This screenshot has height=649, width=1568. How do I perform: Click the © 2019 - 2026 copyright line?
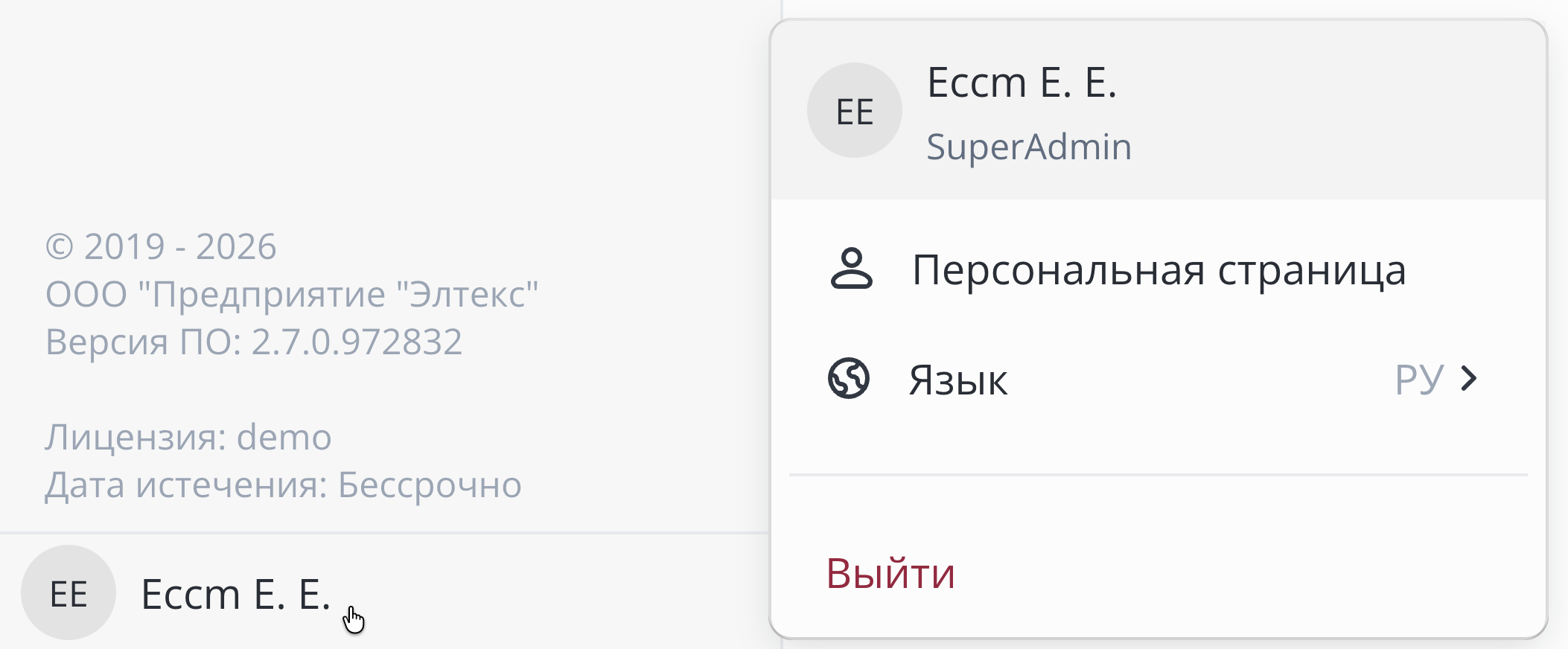coord(161,246)
